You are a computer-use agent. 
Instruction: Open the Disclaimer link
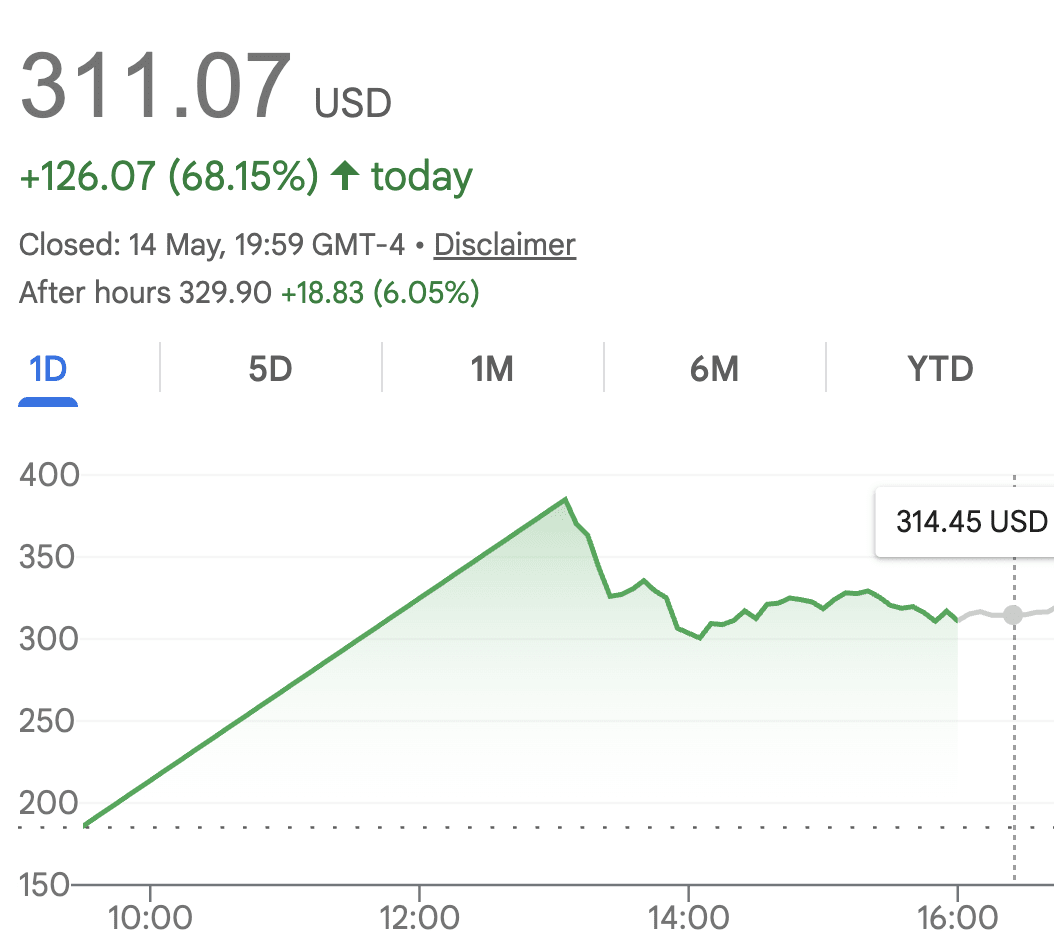(505, 245)
